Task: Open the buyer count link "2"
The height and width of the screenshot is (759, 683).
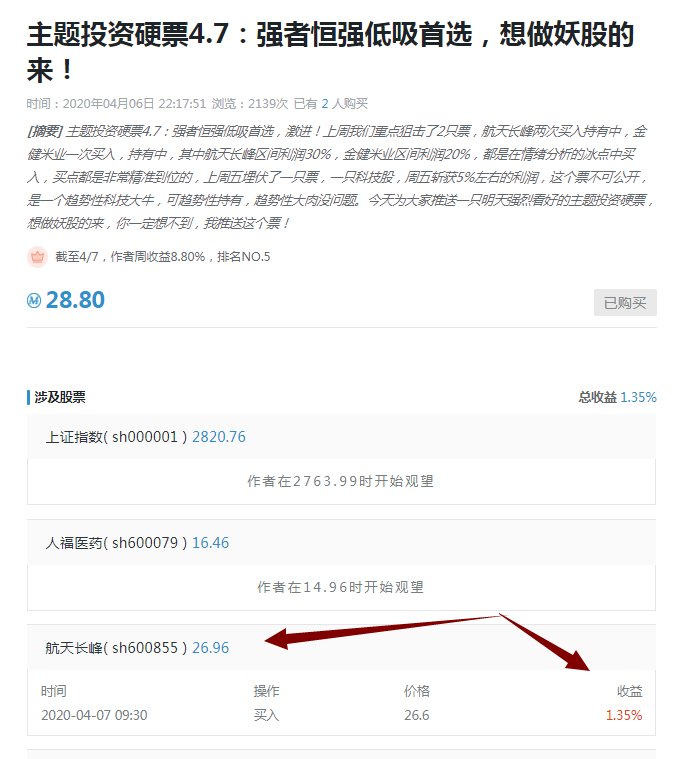Action: tap(325, 104)
